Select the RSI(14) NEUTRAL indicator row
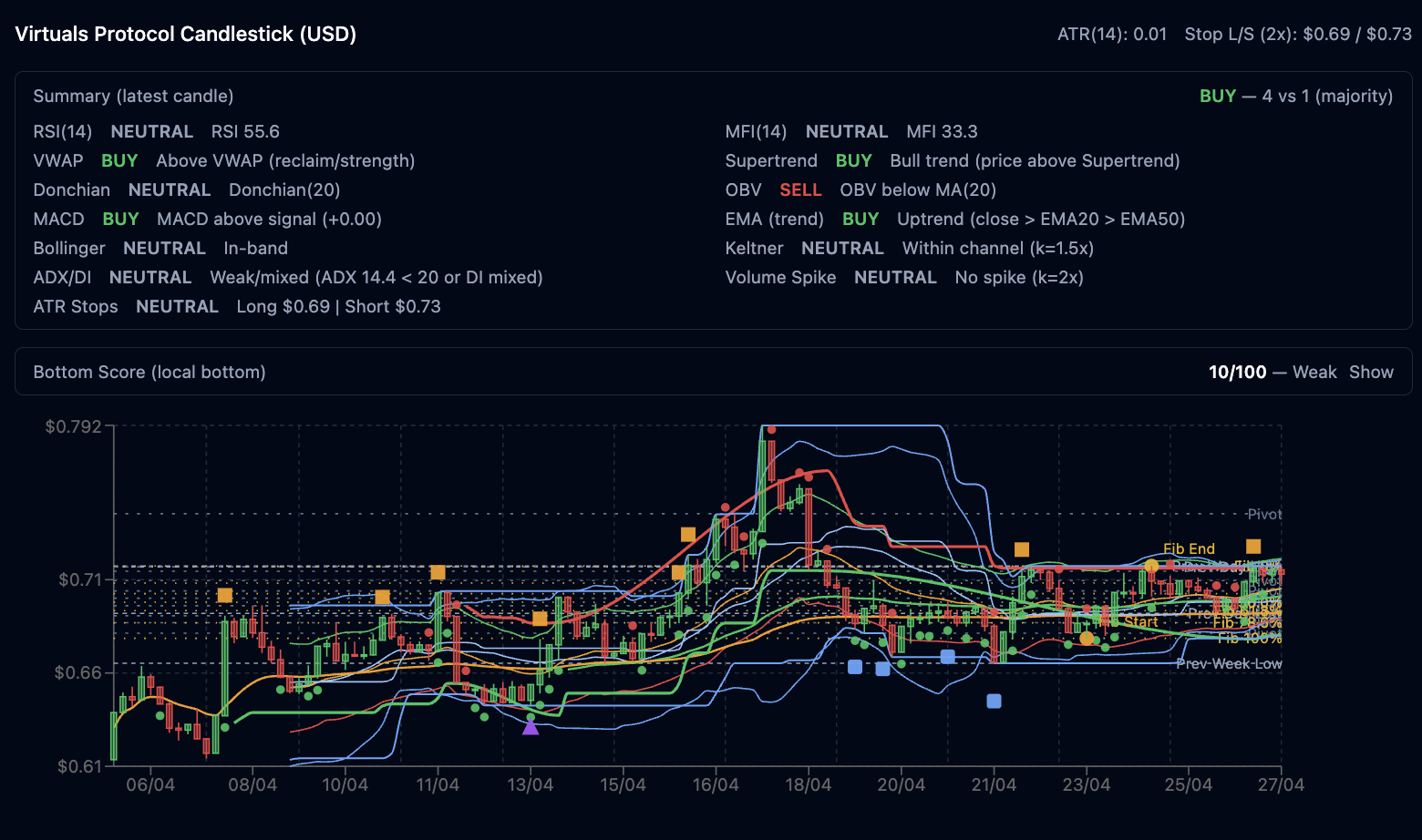1422x840 pixels. pos(156,131)
